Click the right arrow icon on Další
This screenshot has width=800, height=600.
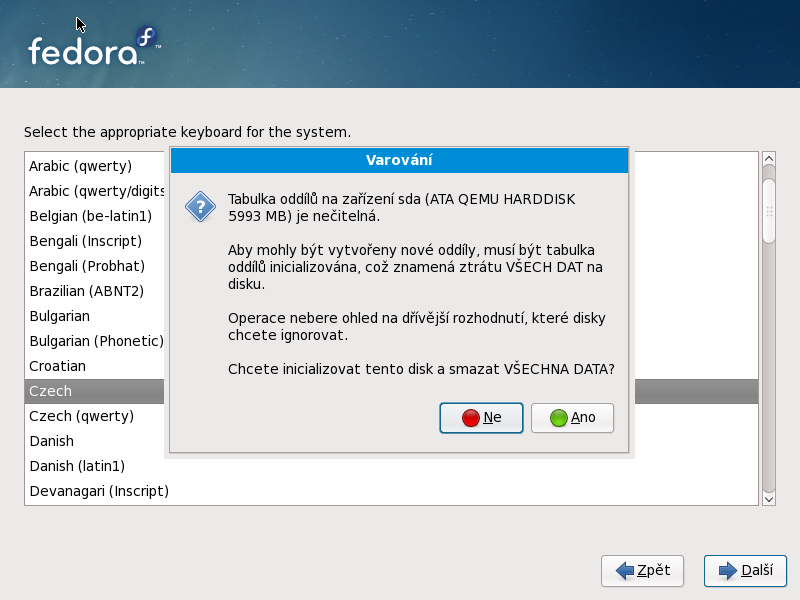tap(727, 571)
